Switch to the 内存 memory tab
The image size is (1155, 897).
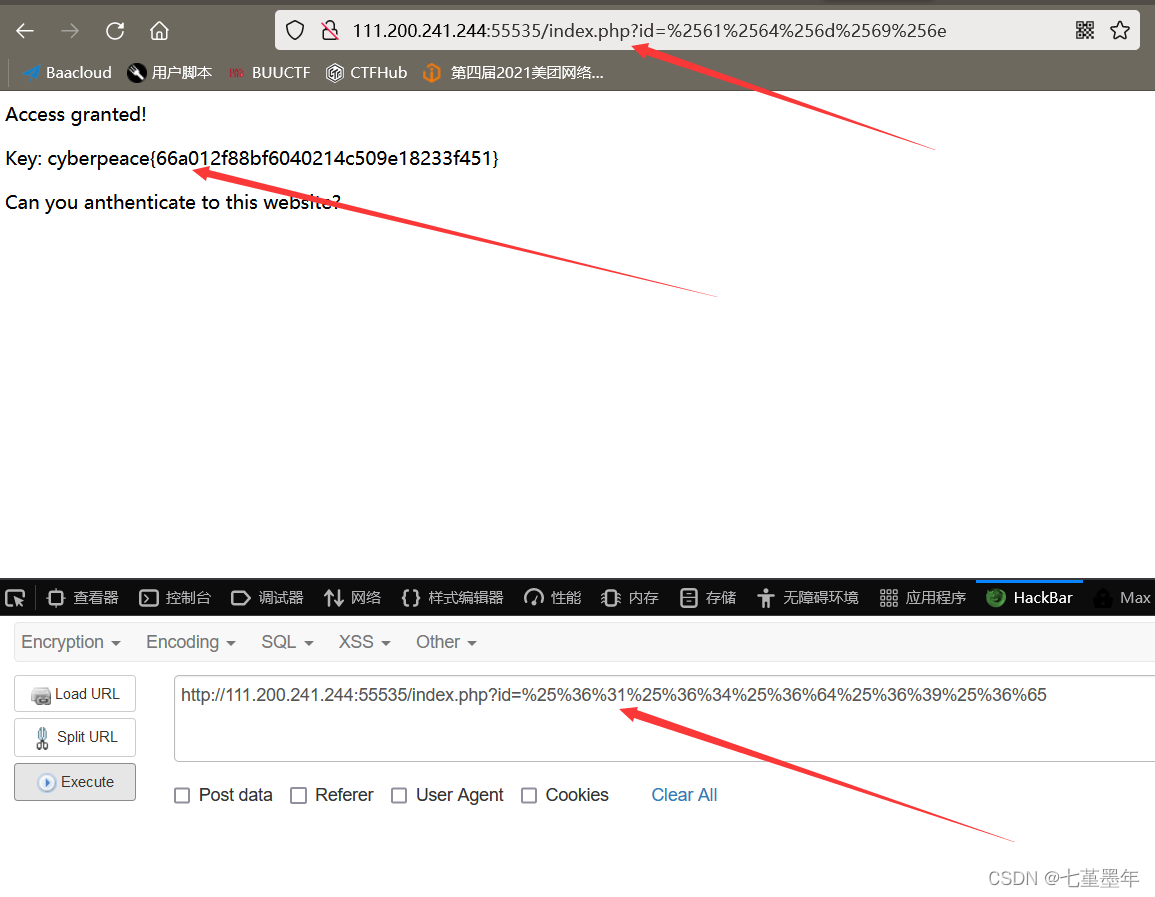pos(630,597)
